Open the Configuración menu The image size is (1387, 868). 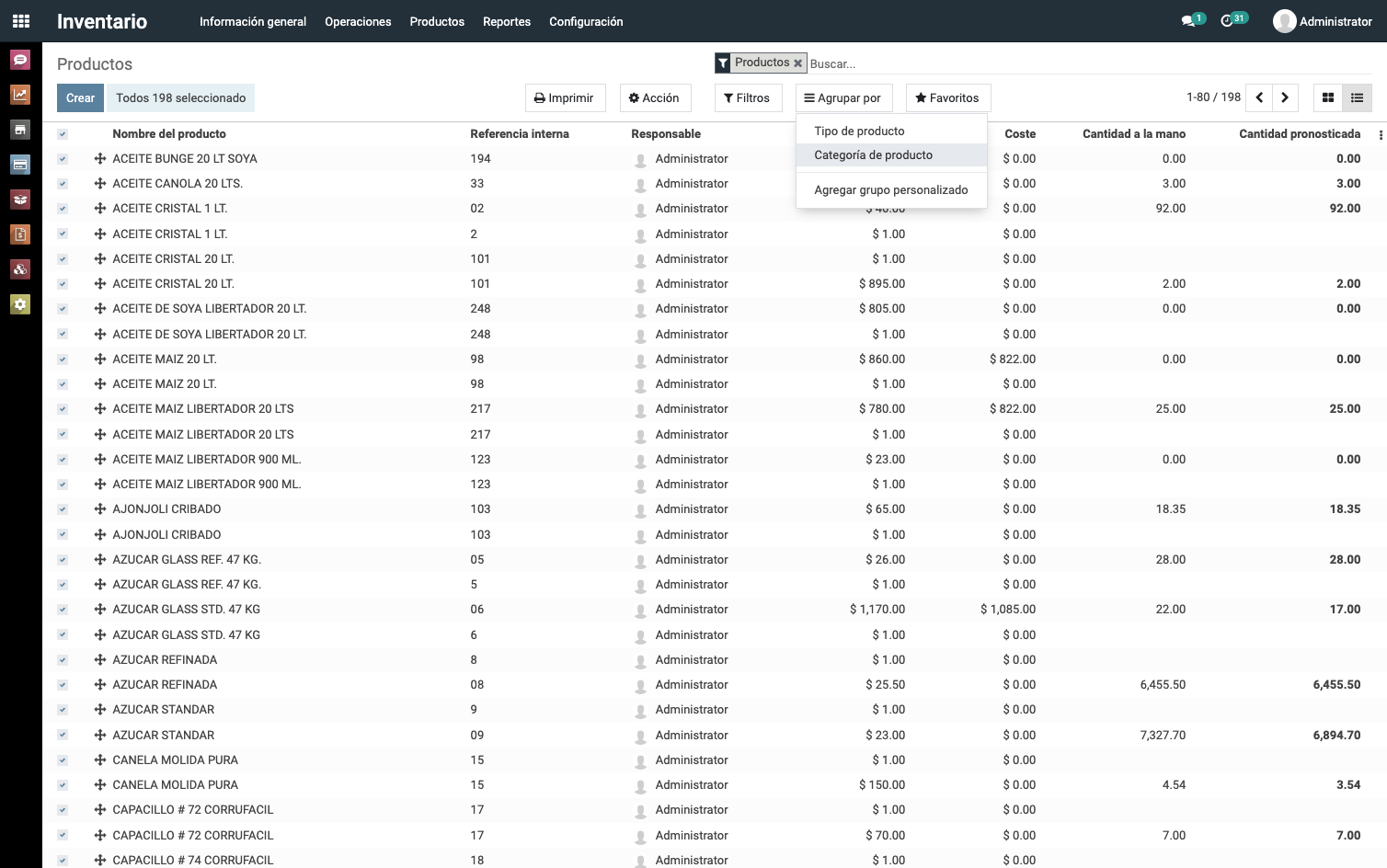click(x=586, y=21)
